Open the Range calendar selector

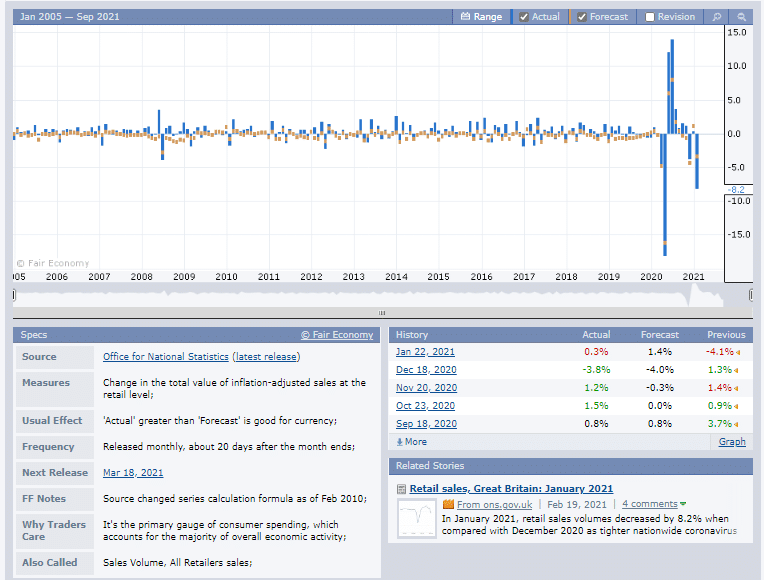[481, 17]
